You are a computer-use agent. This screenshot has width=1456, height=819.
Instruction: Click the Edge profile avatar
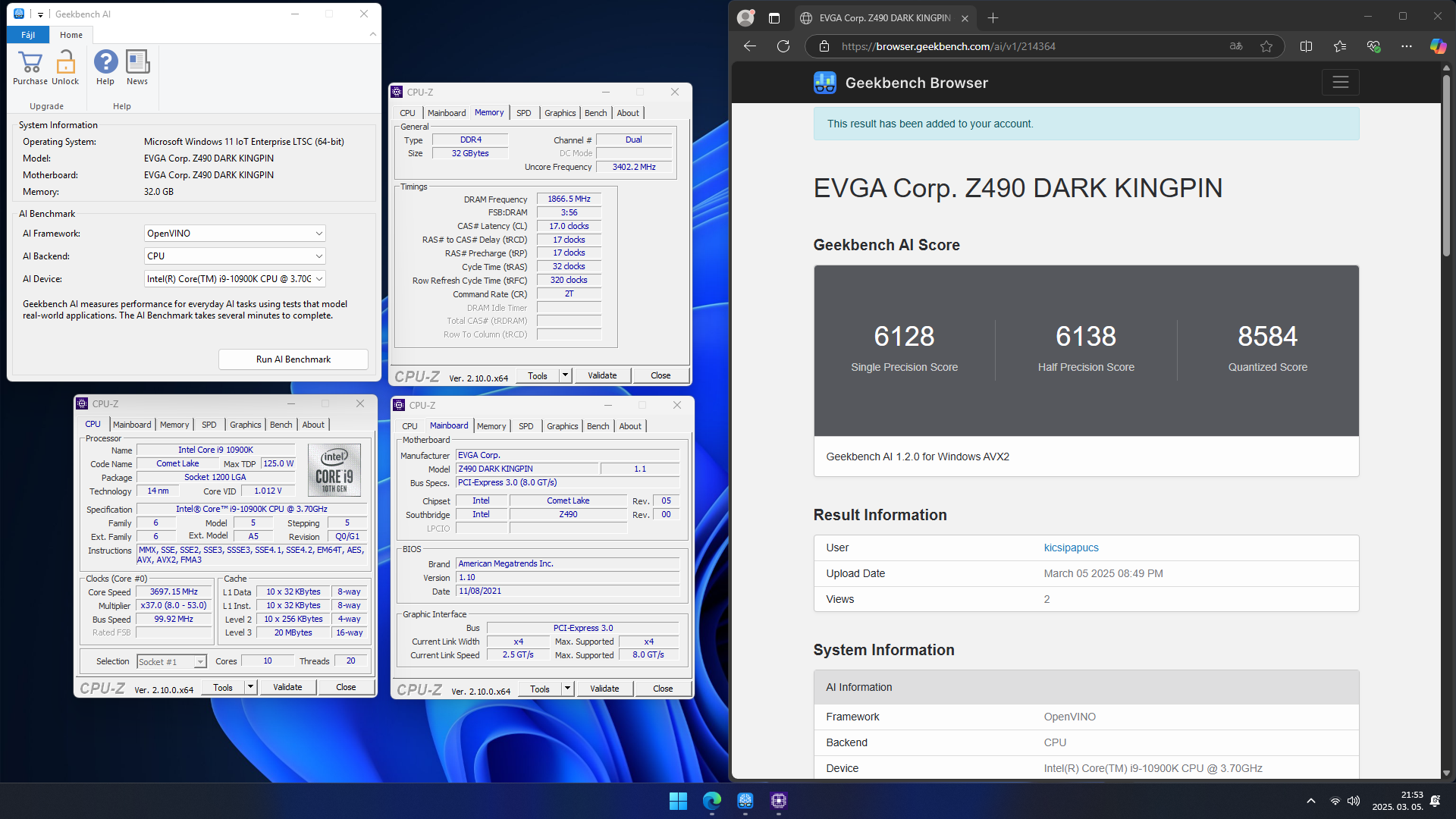tap(745, 17)
